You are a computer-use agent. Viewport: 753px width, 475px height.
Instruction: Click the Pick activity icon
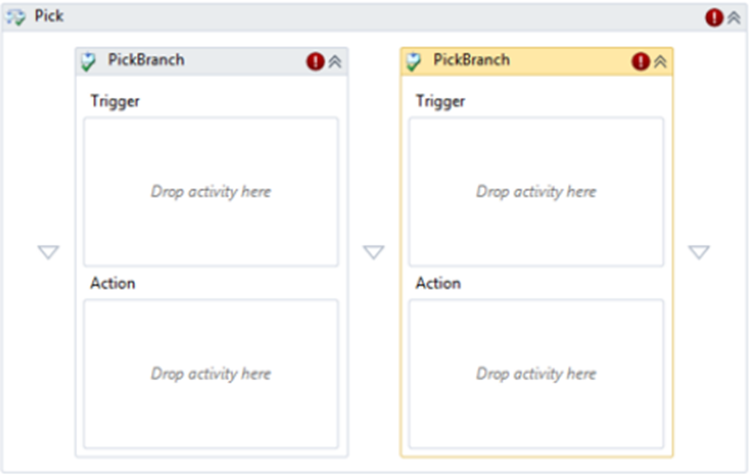pos(15,17)
